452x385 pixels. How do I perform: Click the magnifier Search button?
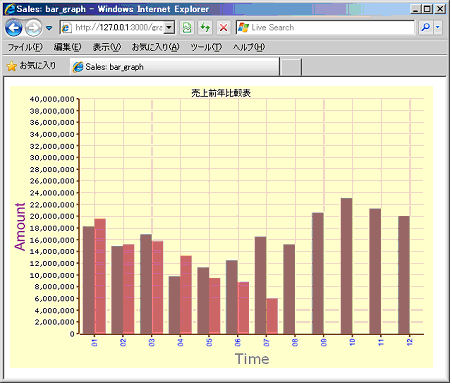(425, 27)
